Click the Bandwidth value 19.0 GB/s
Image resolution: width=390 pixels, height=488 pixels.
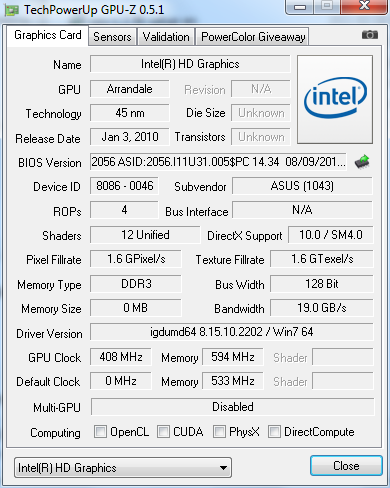point(322,308)
